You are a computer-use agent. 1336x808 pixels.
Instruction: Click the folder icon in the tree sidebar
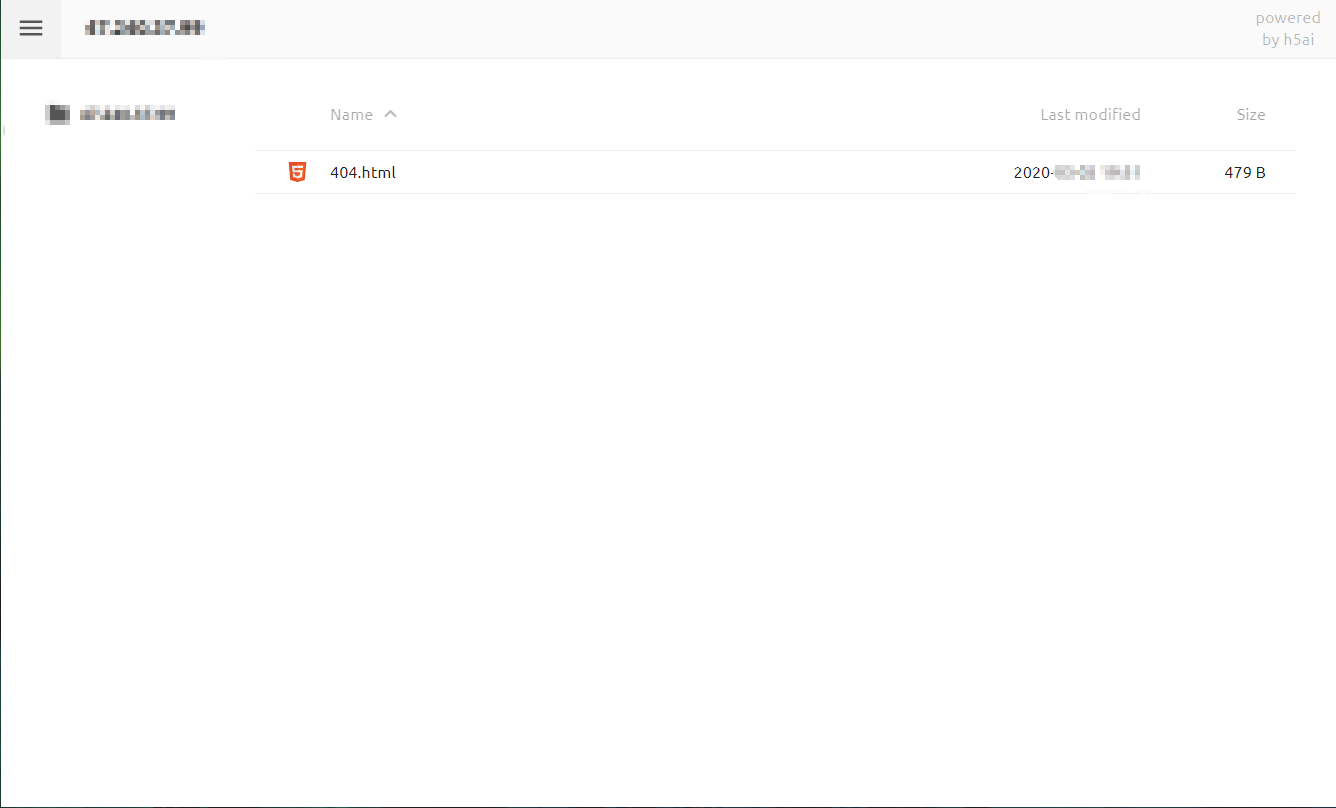point(58,114)
